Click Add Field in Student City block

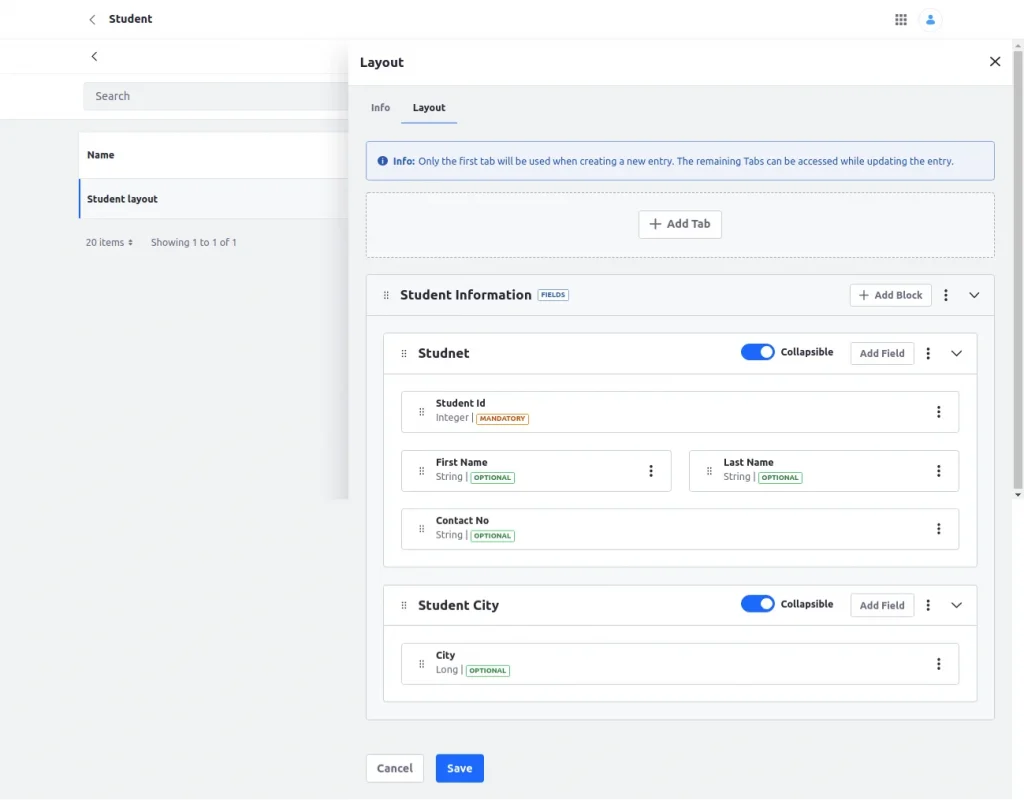pyautogui.click(x=882, y=605)
